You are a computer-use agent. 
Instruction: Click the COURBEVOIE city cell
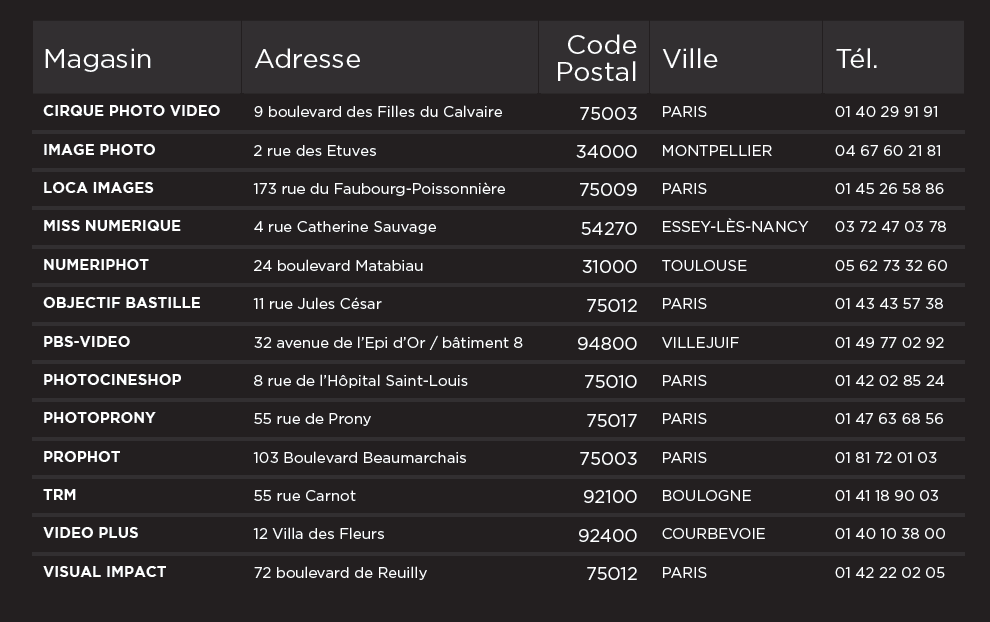tap(713, 534)
